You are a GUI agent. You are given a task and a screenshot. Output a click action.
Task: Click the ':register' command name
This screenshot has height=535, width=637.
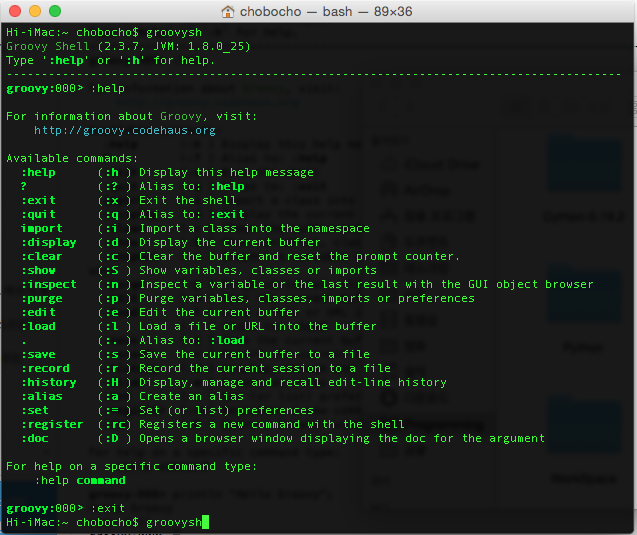click(x=52, y=425)
